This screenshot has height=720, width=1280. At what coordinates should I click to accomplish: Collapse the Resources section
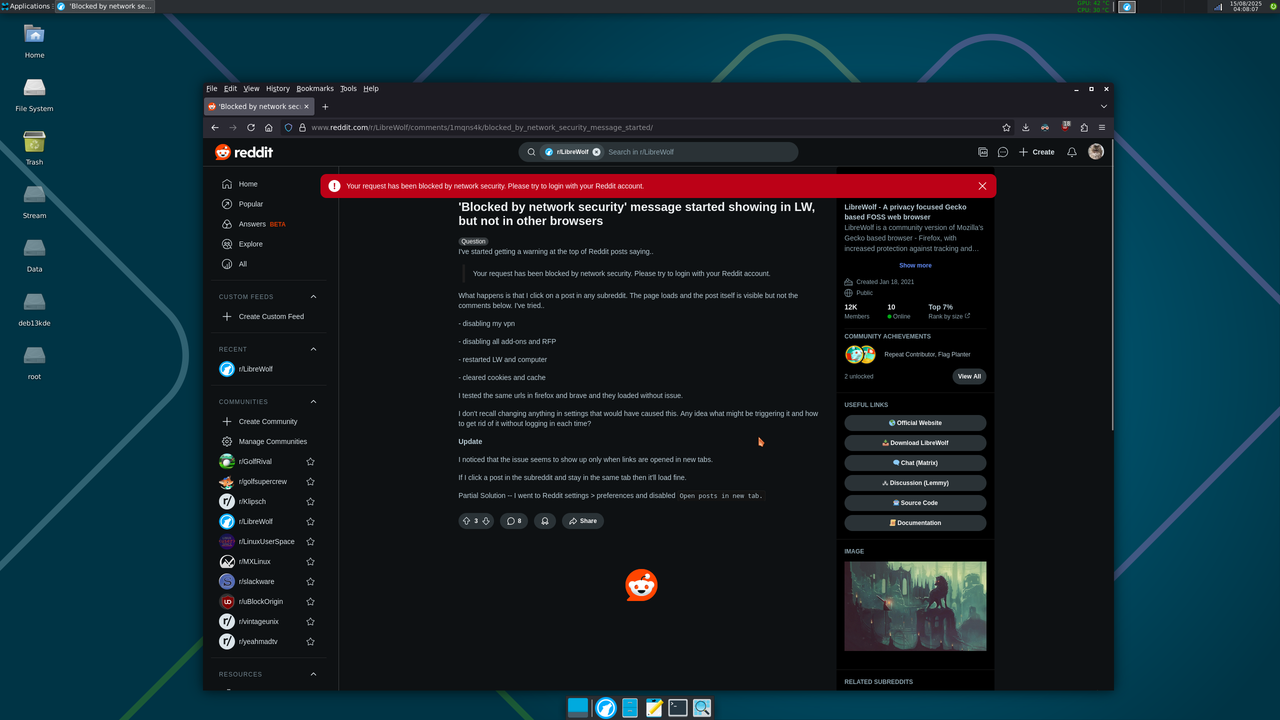(x=313, y=674)
